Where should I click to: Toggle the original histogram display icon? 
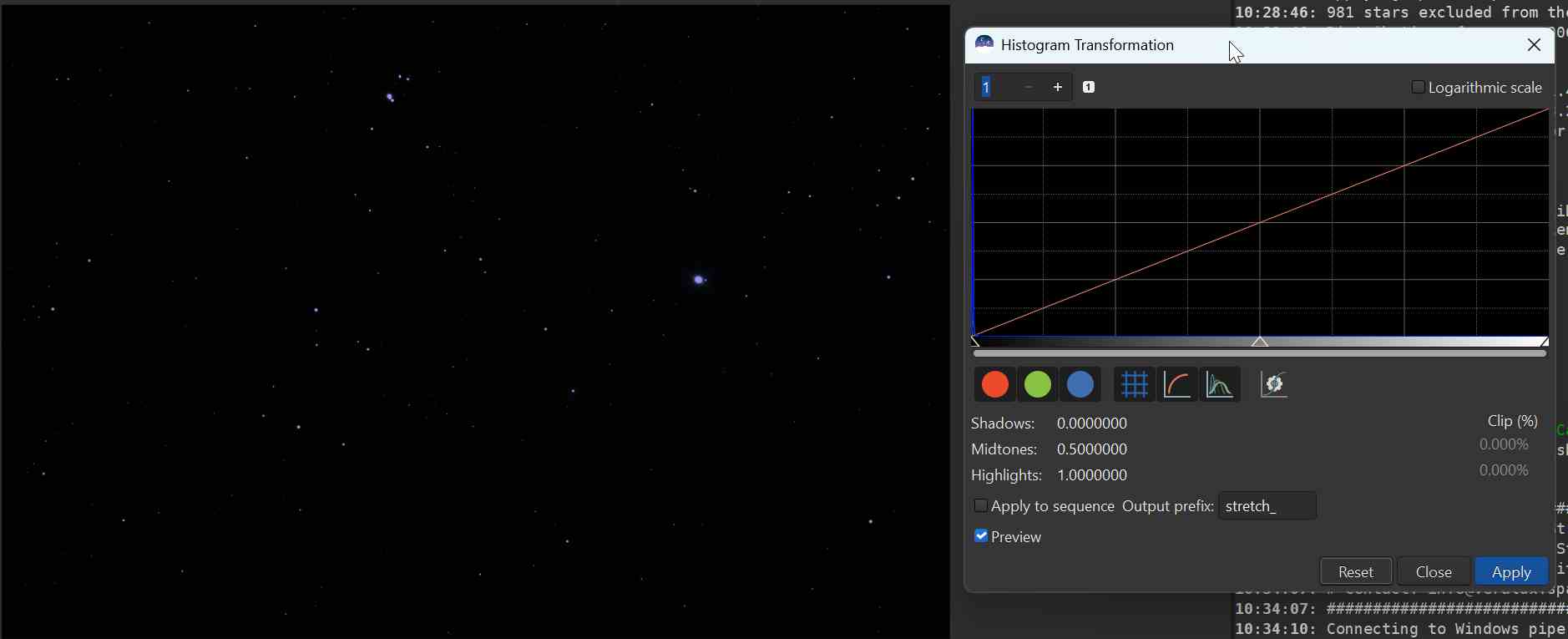point(1220,385)
